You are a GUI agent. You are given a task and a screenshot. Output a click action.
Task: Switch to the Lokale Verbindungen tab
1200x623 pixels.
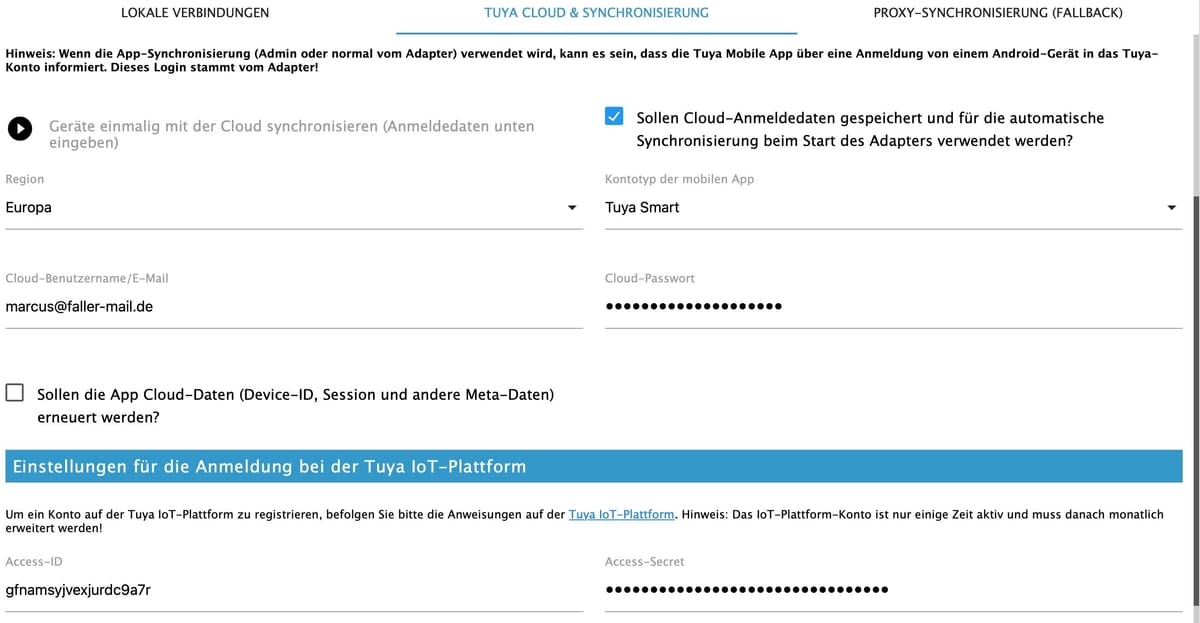[195, 13]
